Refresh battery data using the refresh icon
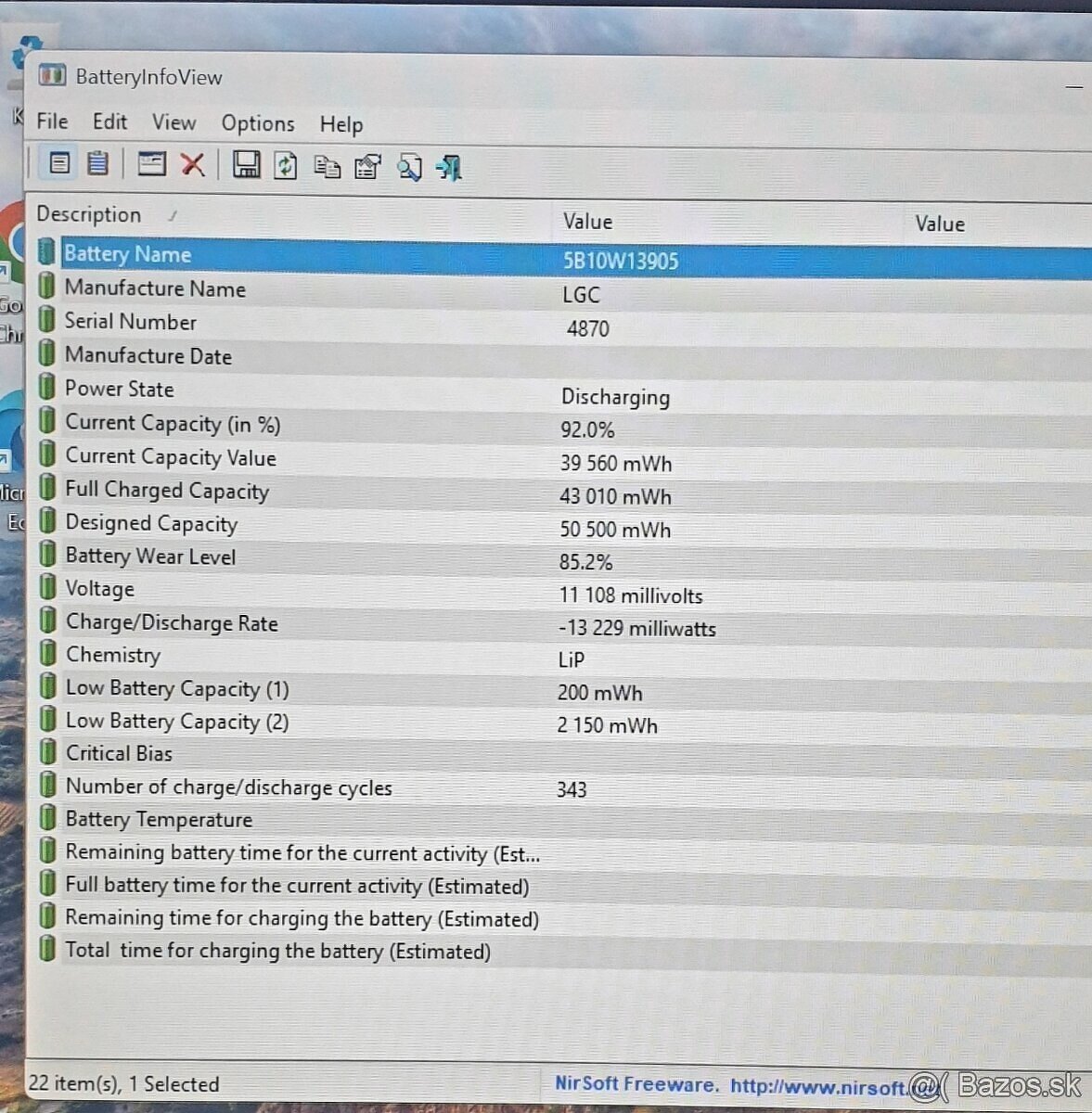Screen dimensions: 1092x1113 pyautogui.click(x=285, y=166)
